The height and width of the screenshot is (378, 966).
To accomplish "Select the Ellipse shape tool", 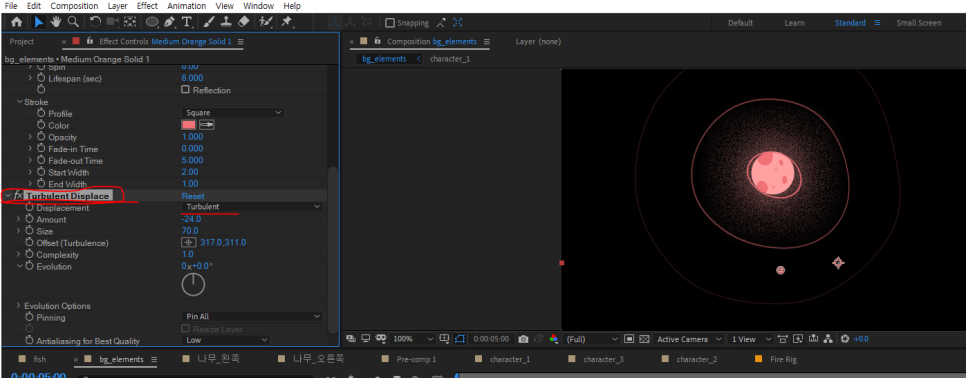I will 152,22.
